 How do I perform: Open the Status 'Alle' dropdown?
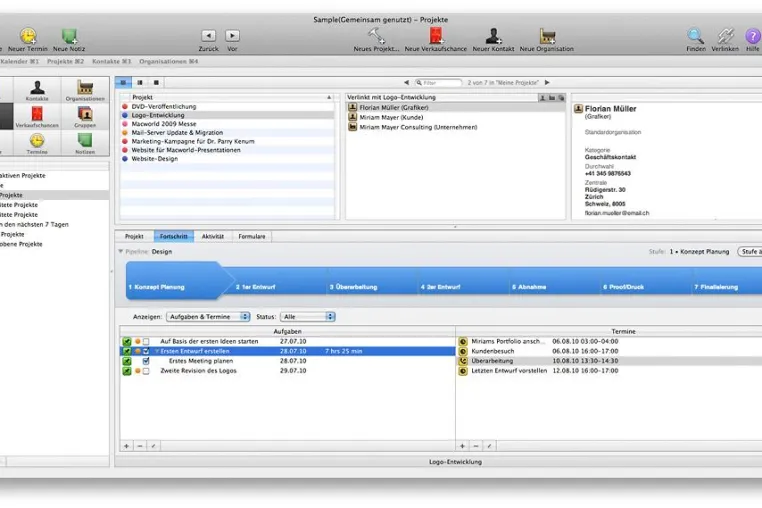click(x=308, y=316)
